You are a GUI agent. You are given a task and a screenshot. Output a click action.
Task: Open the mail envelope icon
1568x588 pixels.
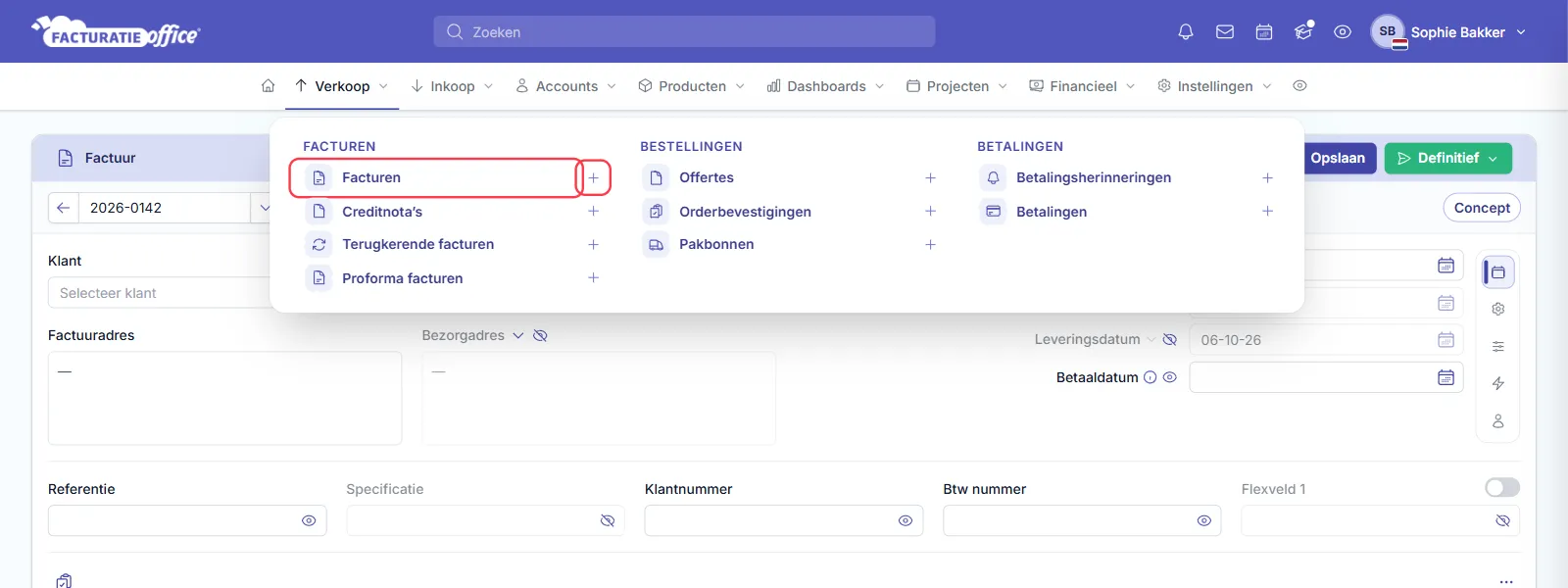tap(1225, 32)
